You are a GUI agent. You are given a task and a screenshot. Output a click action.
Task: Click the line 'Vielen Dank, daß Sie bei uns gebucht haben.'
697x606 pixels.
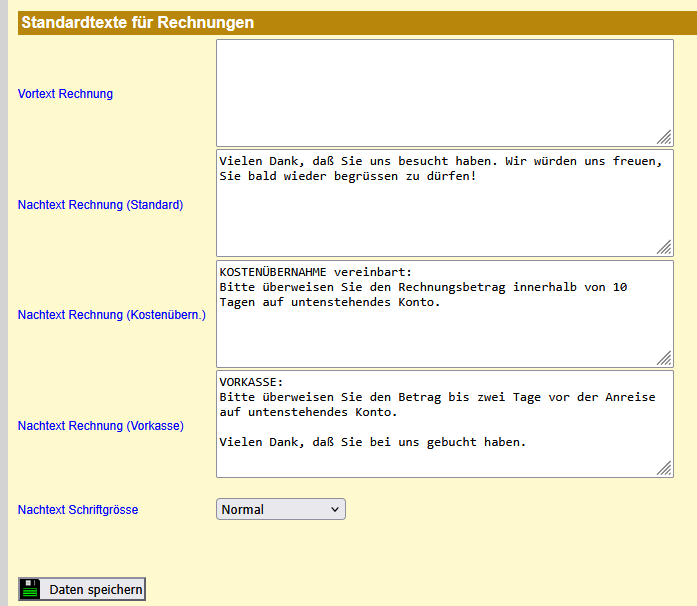pos(373,442)
